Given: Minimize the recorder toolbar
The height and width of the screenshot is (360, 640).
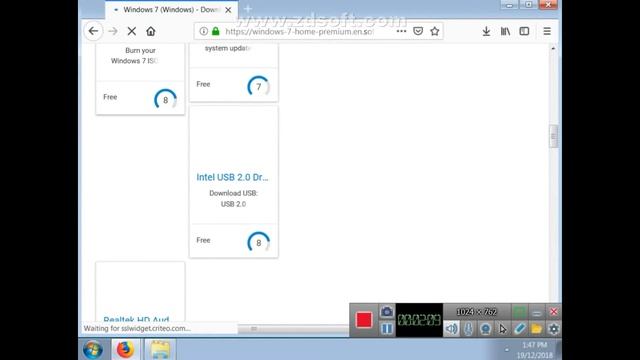Looking at the screenshot, I should click(x=537, y=312).
